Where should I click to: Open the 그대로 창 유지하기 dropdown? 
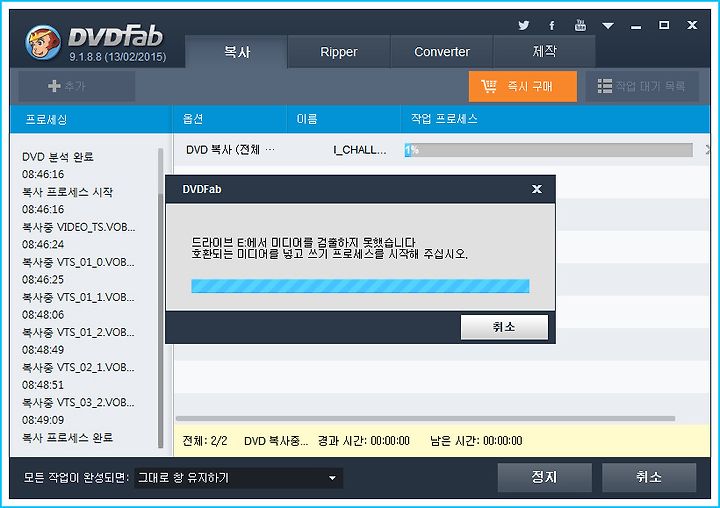click(238, 478)
